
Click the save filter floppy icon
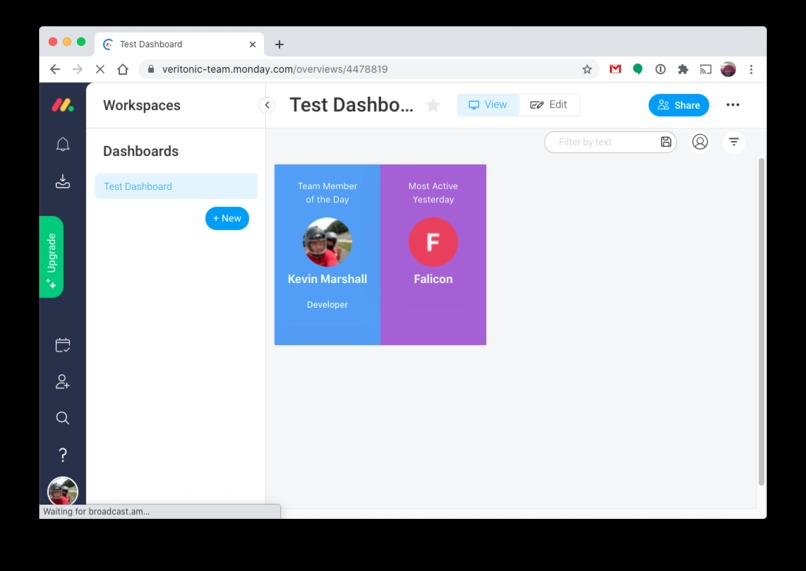(666, 142)
